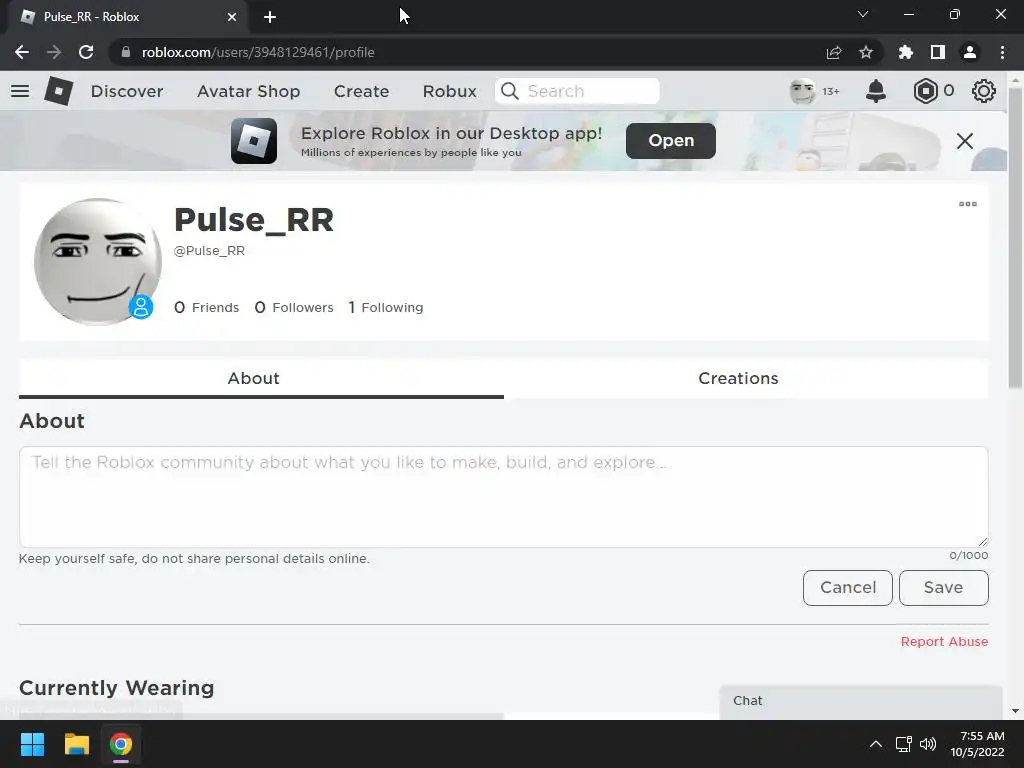1024x768 pixels.
Task: Reload the Roblox page
Action: tap(86, 52)
